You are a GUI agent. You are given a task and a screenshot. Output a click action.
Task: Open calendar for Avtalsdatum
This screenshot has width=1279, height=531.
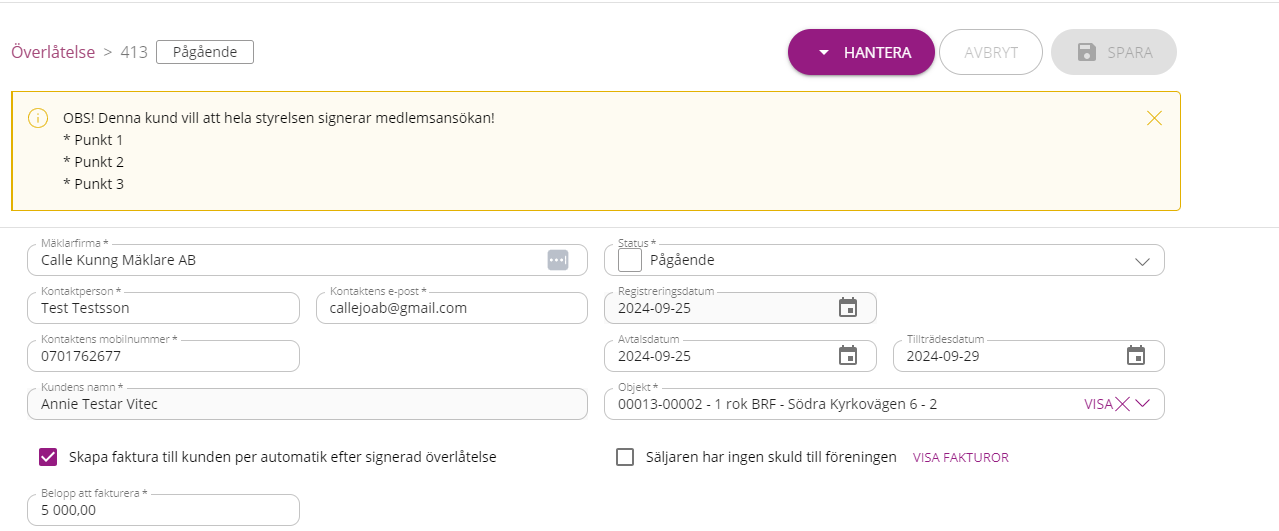[x=848, y=355]
